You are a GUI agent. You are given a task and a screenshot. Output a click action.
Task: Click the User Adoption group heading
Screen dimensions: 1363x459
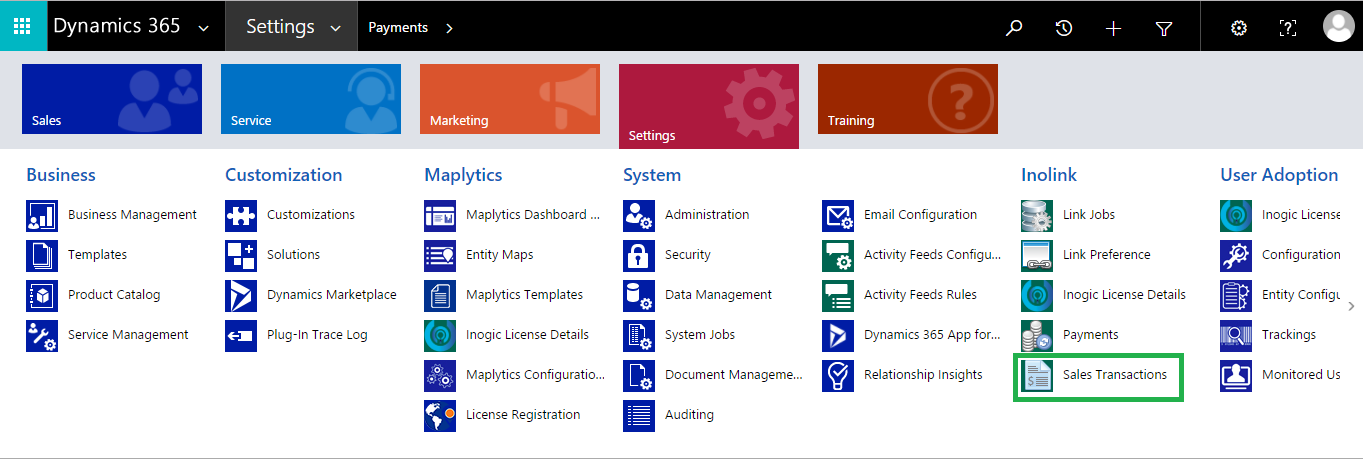1279,175
